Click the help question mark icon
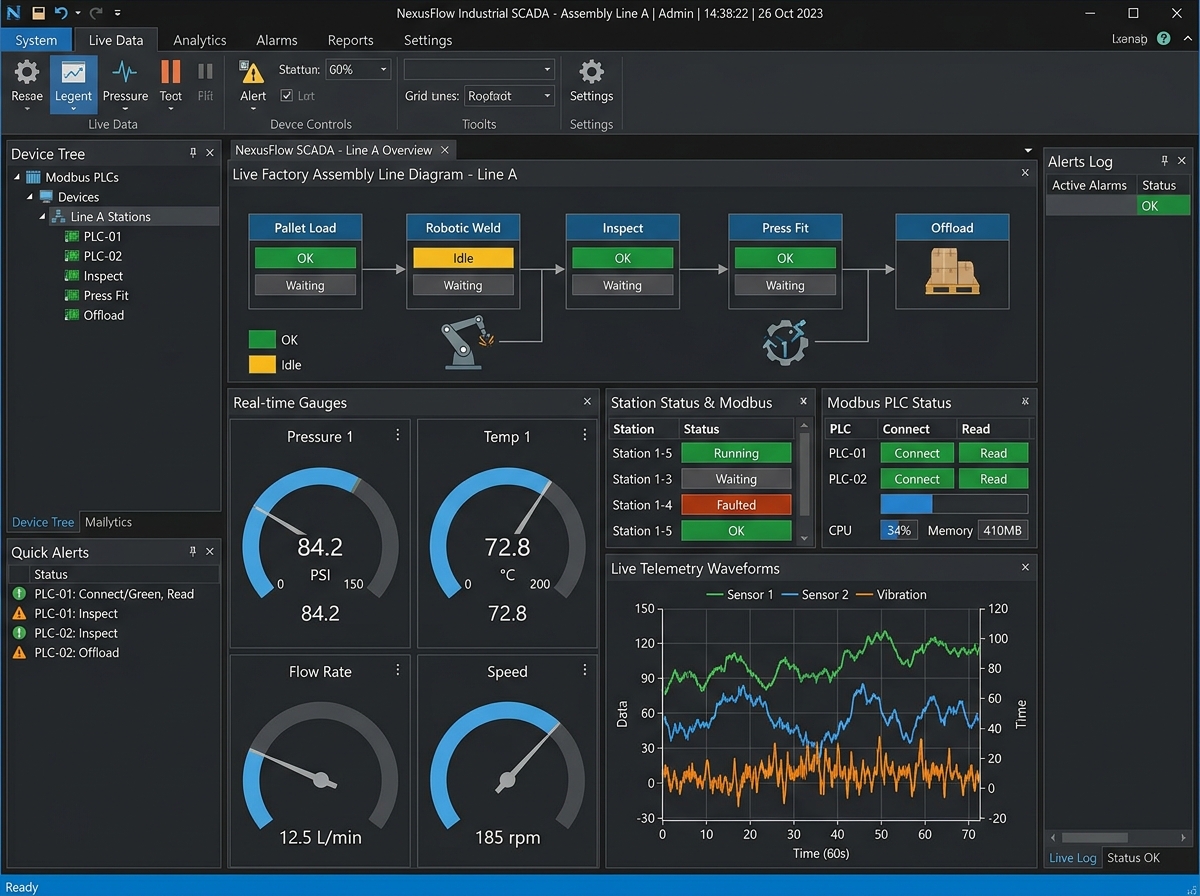This screenshot has width=1200, height=896. pos(1163,39)
